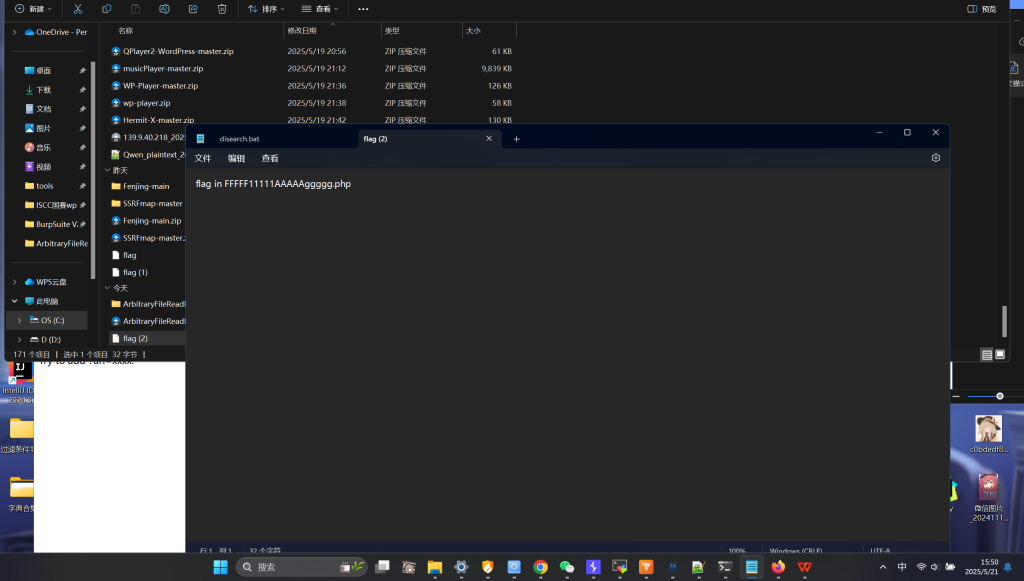
Task: Open Notepad 编辑 menu
Action: pos(236,159)
